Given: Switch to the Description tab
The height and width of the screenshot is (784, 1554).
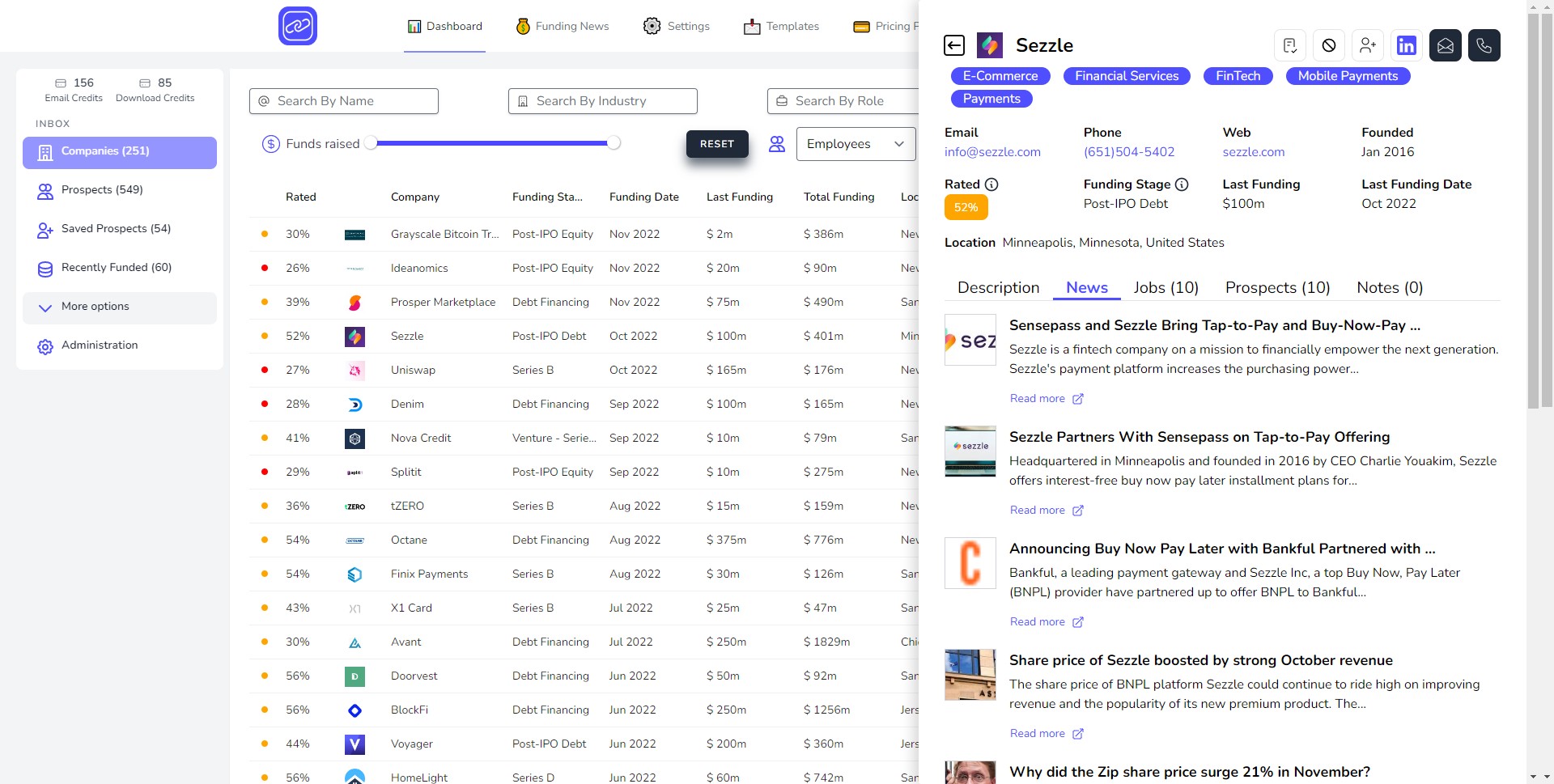Looking at the screenshot, I should coord(998,288).
